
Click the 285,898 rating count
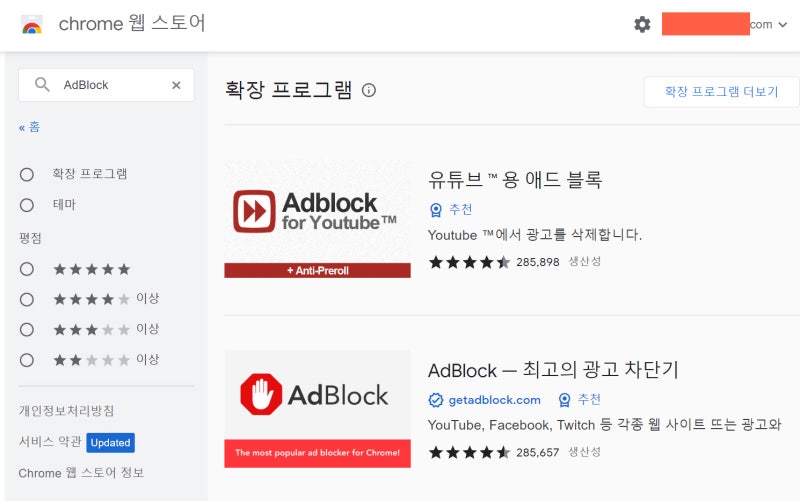pos(538,262)
